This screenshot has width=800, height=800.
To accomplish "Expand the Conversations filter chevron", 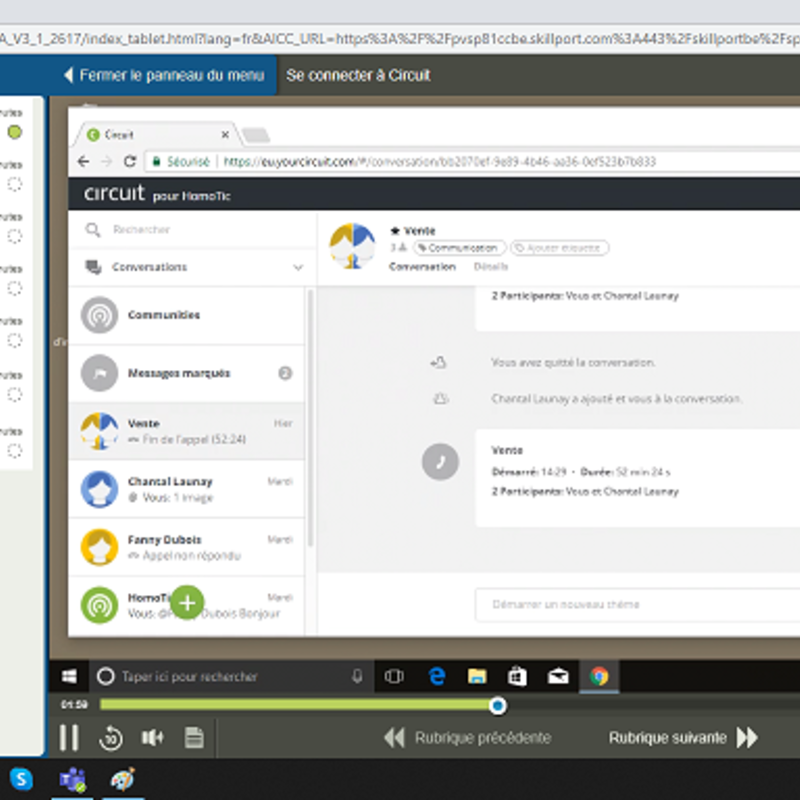I will point(298,267).
